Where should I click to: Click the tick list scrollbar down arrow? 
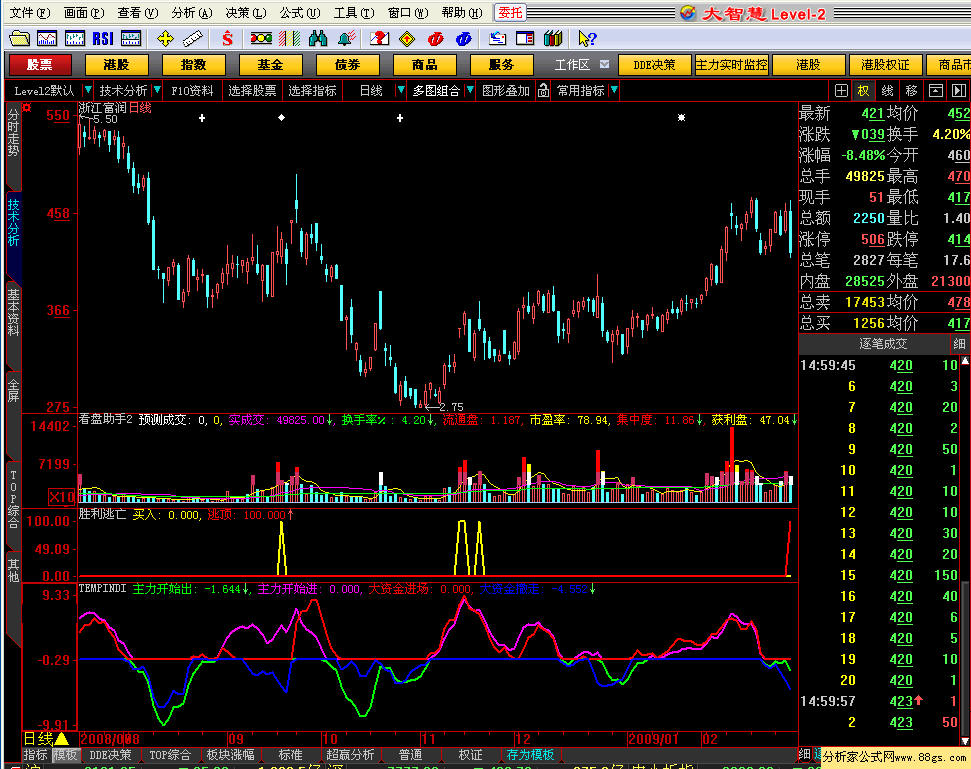965,741
